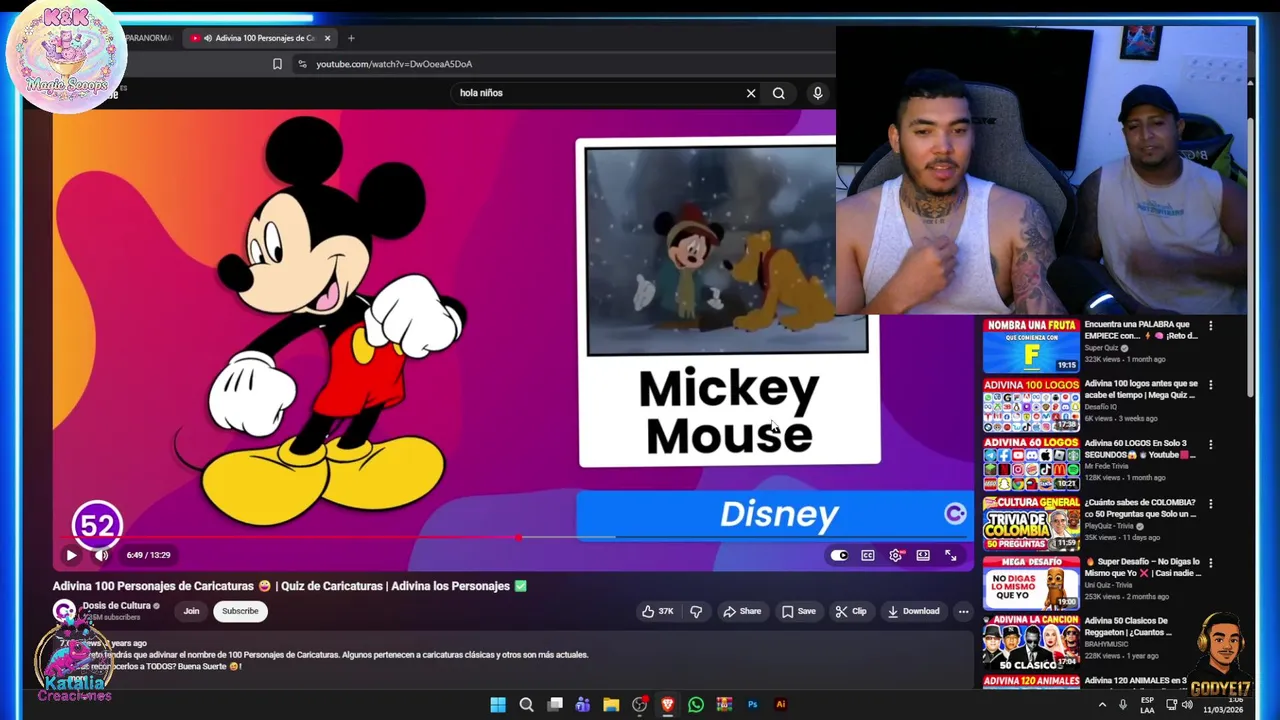
Task: Open the Dosis de Cultura channel name
Action: click(x=115, y=605)
